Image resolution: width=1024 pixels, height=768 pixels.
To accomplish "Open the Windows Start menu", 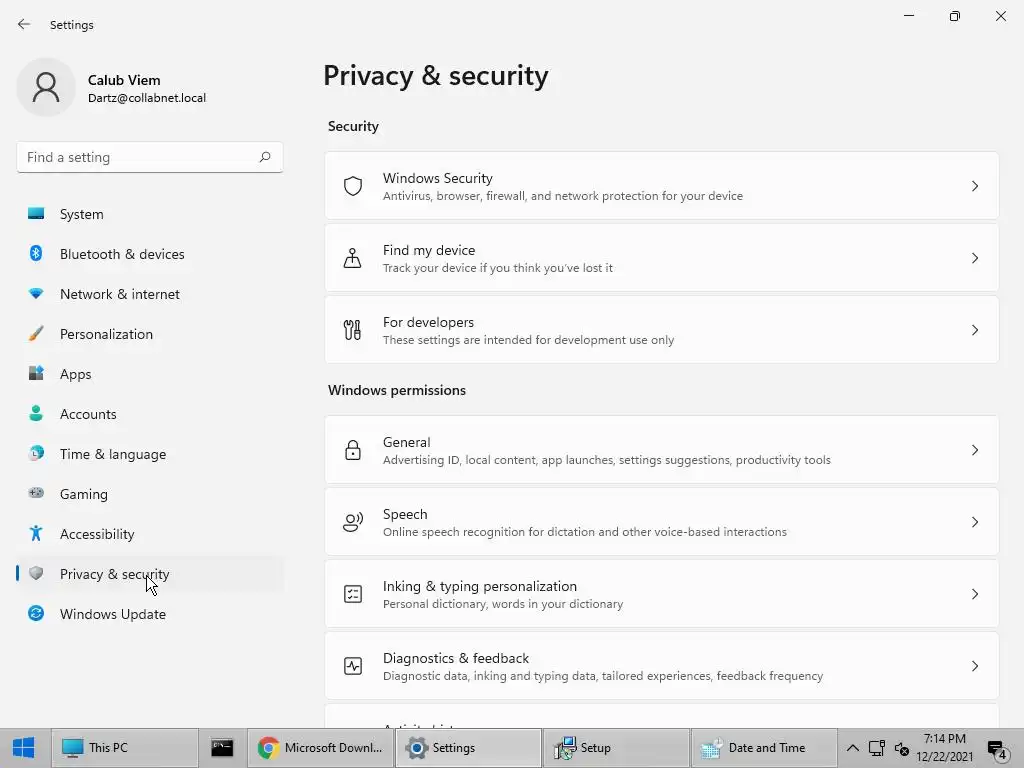I will click(24, 747).
